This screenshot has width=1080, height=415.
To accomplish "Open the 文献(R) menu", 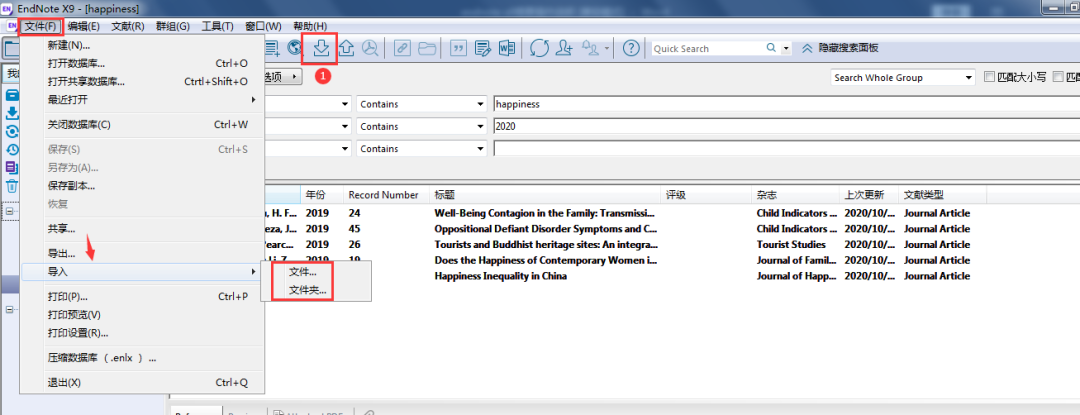I will click(x=127, y=26).
